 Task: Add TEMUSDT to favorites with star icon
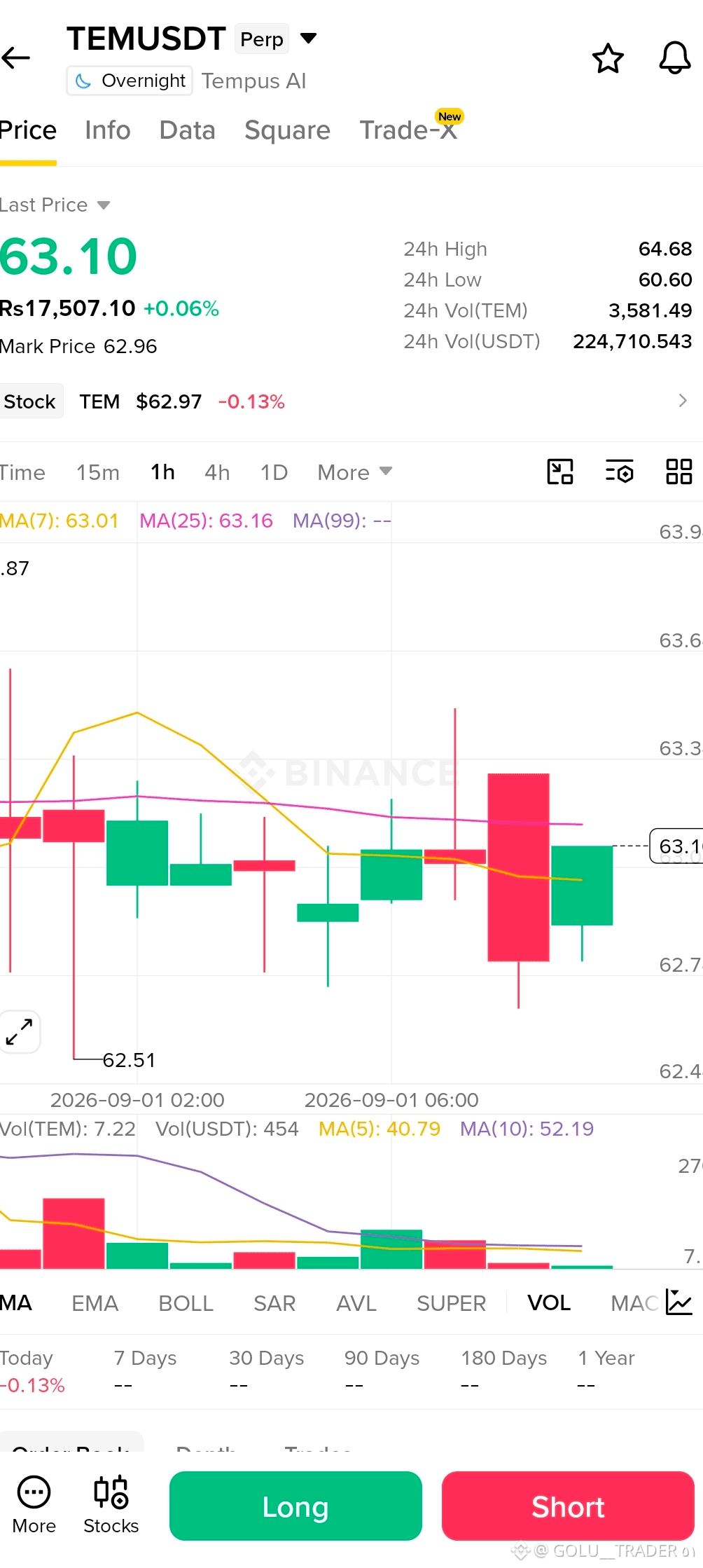[608, 58]
